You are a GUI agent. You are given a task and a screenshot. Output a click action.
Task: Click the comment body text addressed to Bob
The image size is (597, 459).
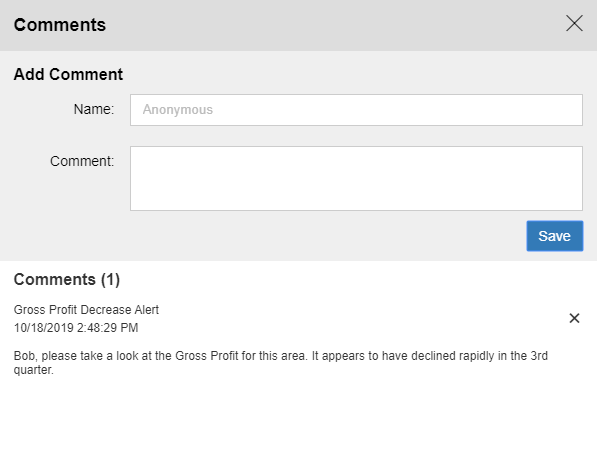pos(281,363)
